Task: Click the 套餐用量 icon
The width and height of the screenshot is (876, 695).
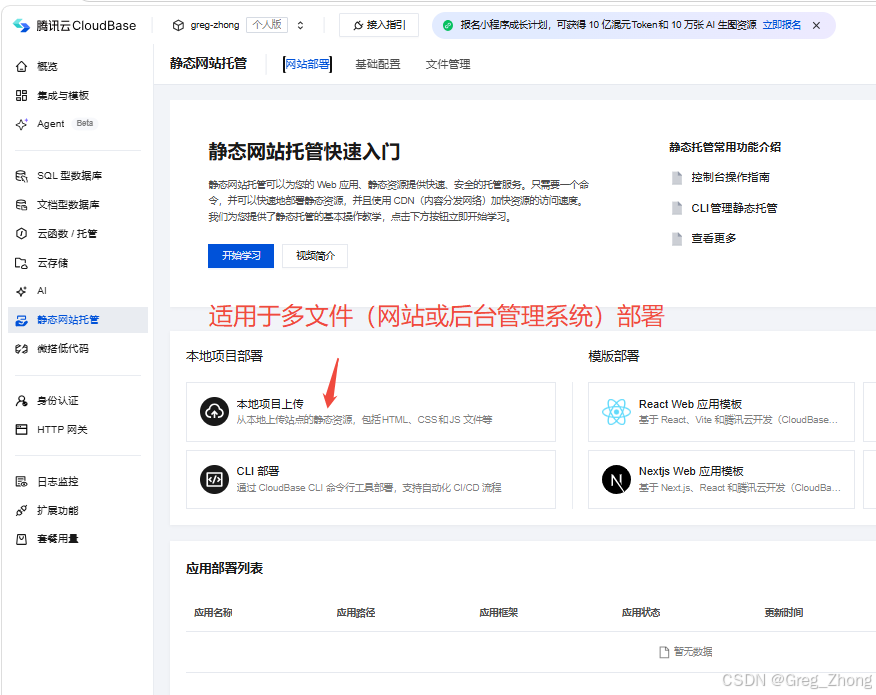Action: (21, 539)
